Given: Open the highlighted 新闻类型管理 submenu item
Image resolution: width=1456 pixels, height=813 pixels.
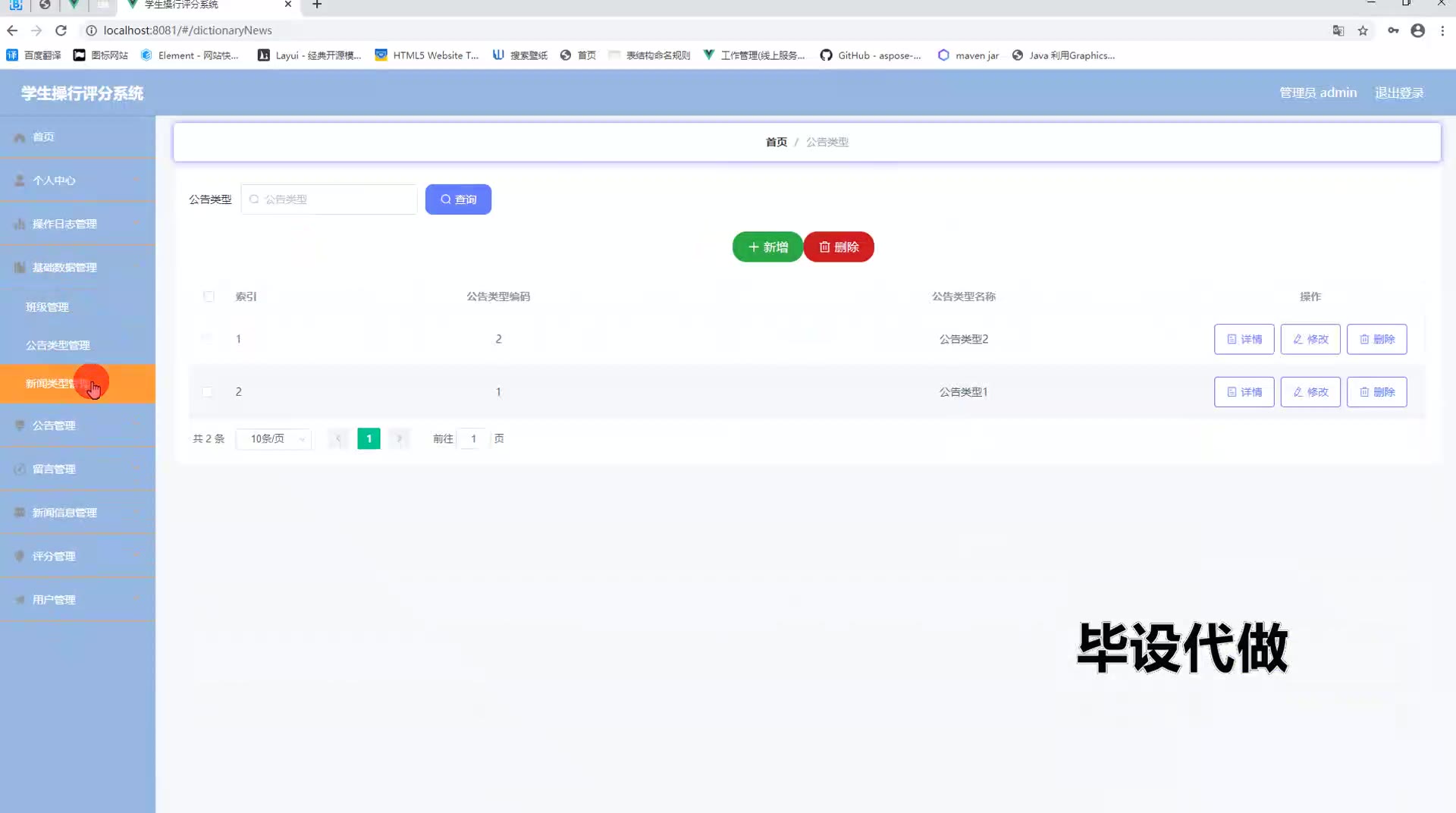Looking at the screenshot, I should (x=77, y=384).
